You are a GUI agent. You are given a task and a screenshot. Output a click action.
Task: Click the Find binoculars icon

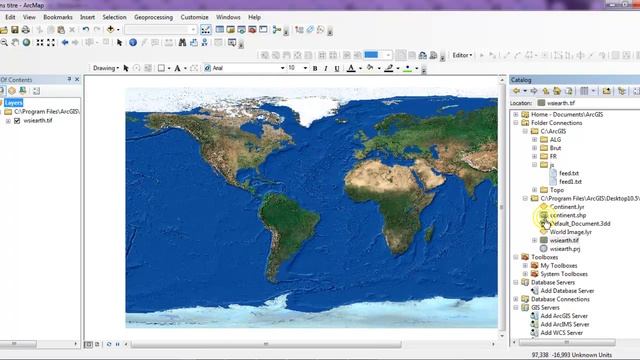pos(182,42)
